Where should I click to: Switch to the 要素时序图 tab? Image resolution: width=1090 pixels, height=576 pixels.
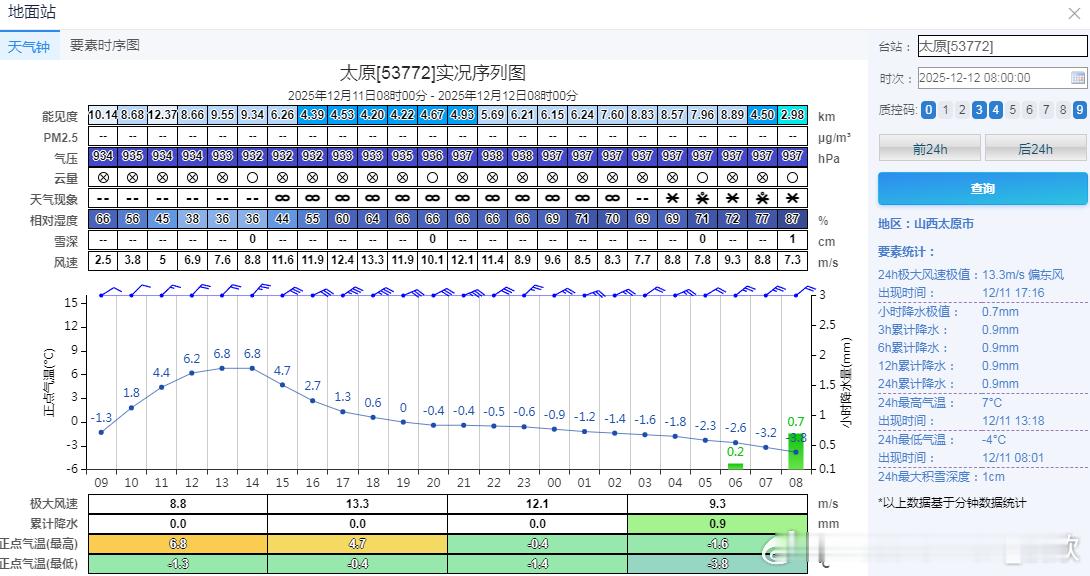(105, 45)
